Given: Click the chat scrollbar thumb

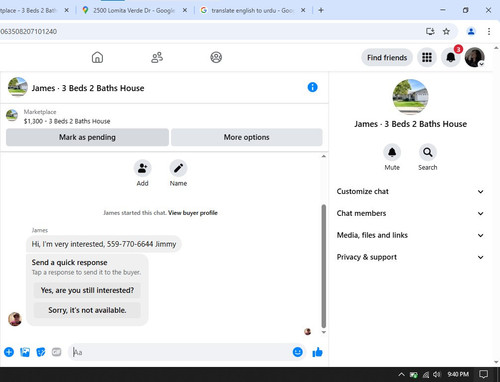Looking at the screenshot, I should (323, 266).
